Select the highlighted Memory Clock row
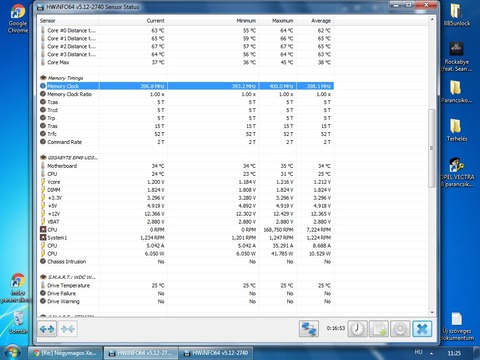The width and height of the screenshot is (480, 360). point(186,86)
